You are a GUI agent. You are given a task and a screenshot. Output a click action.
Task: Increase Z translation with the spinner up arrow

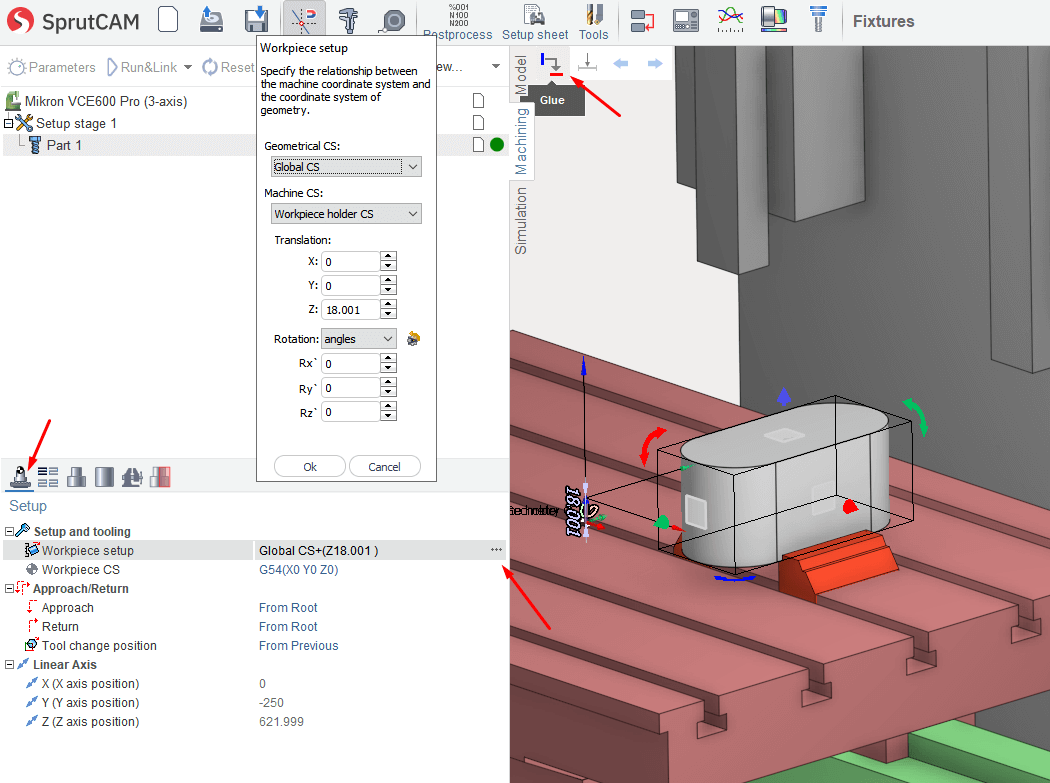[x=388, y=304]
